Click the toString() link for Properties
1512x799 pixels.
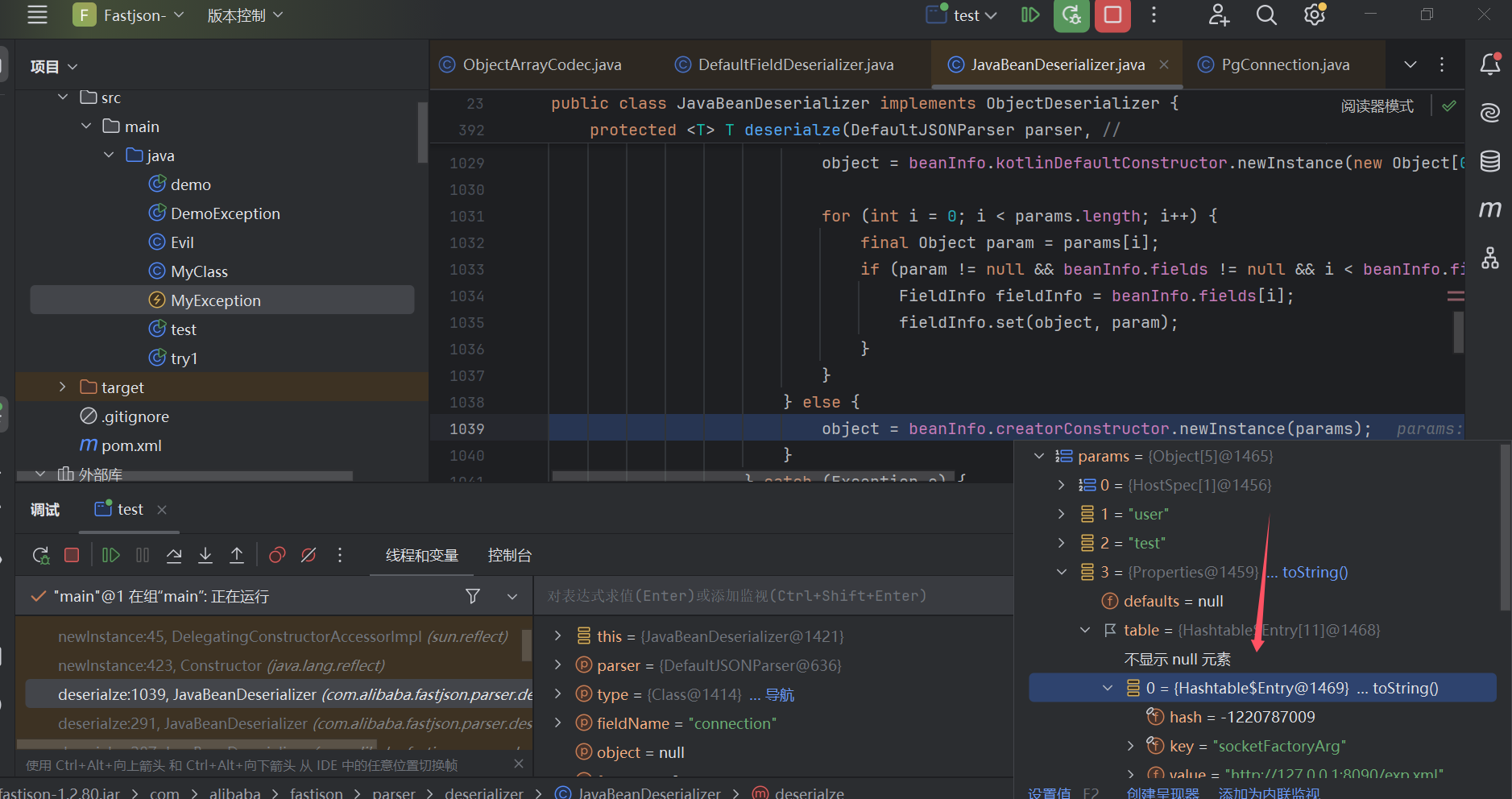[1315, 572]
